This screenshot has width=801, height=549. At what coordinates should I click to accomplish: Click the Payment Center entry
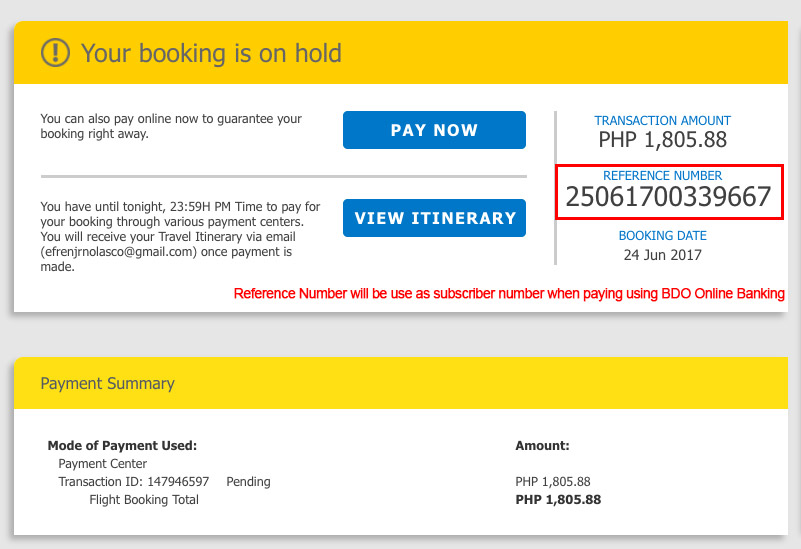point(103,463)
